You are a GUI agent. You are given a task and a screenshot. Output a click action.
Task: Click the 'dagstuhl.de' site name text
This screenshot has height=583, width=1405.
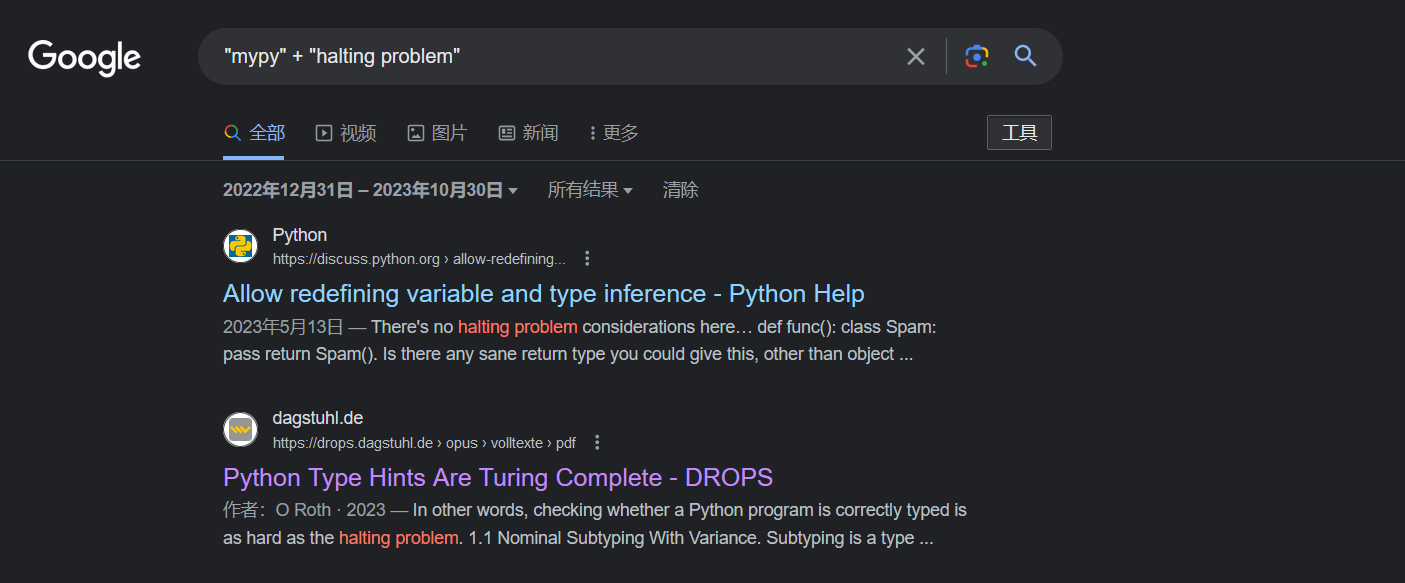[x=318, y=418]
